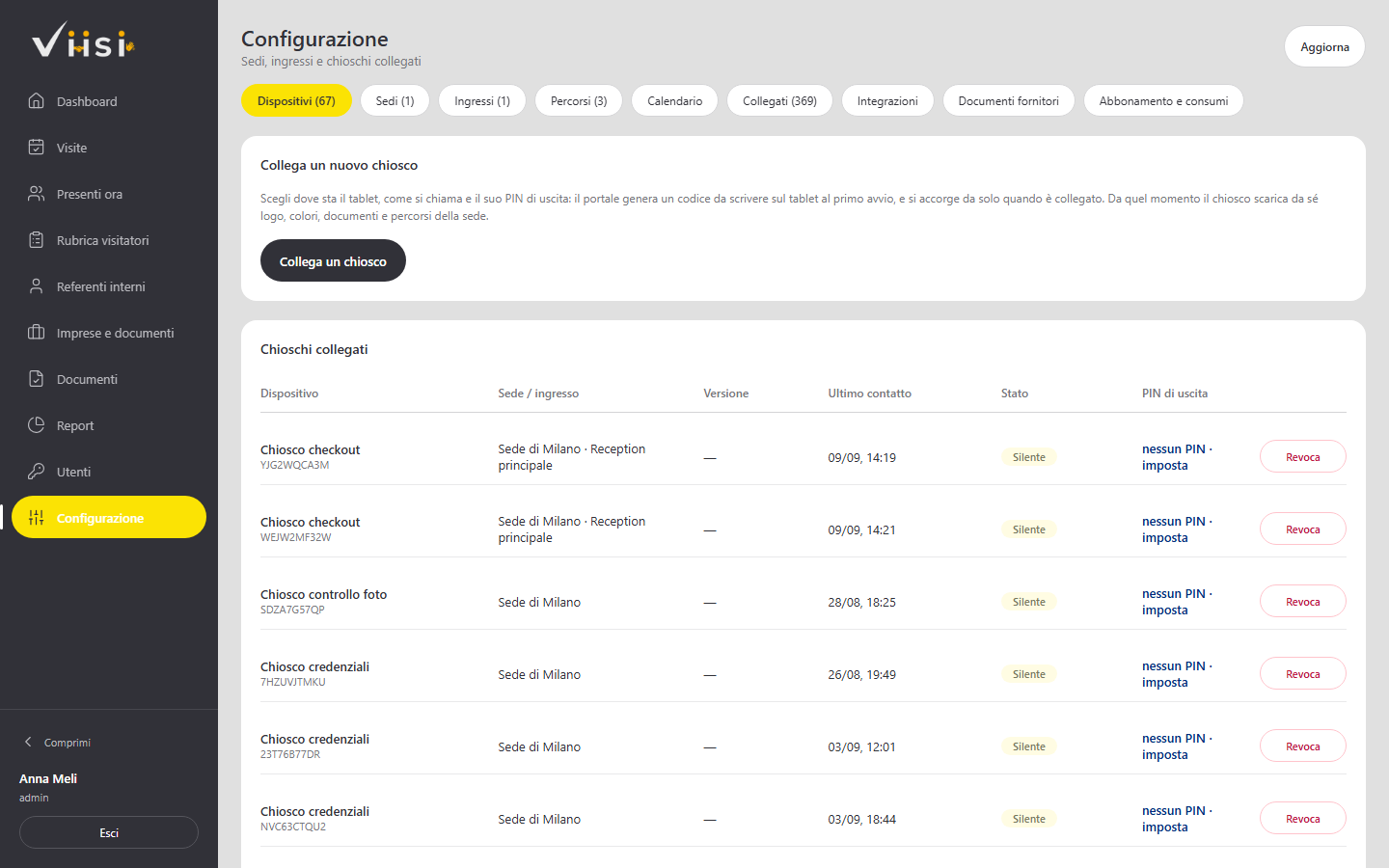Open the Ingressi (1) tab
The width and height of the screenshot is (1389, 868).
tap(482, 100)
